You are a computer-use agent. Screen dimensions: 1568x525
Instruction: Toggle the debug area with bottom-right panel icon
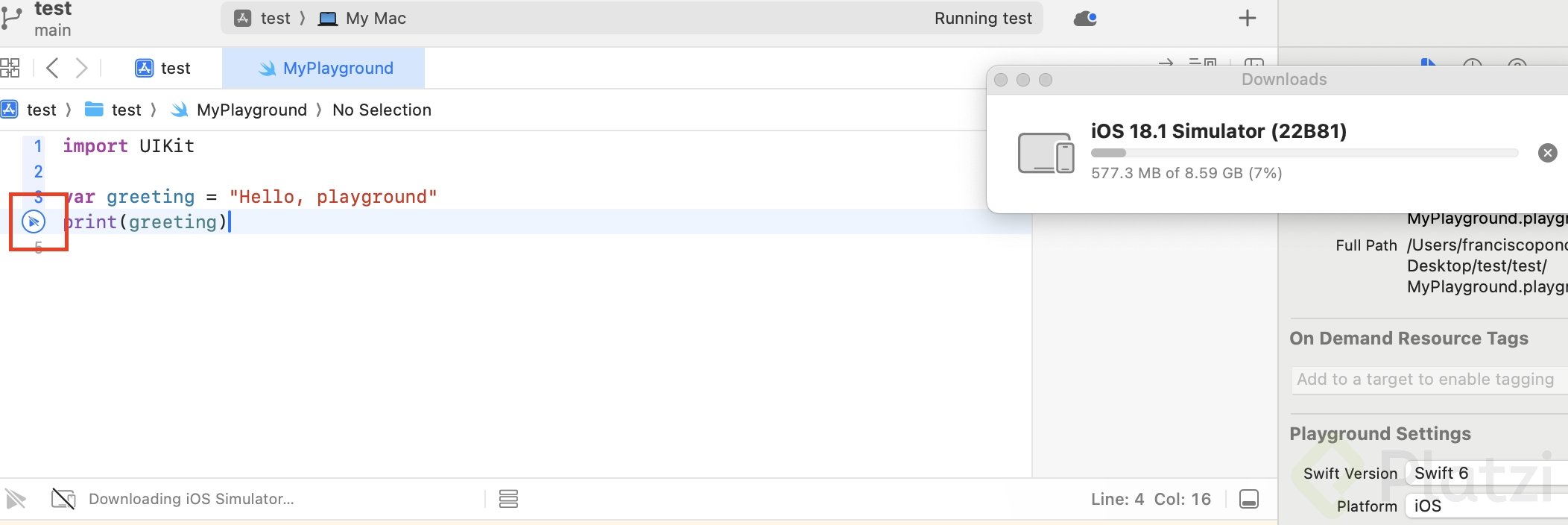pos(1249,499)
